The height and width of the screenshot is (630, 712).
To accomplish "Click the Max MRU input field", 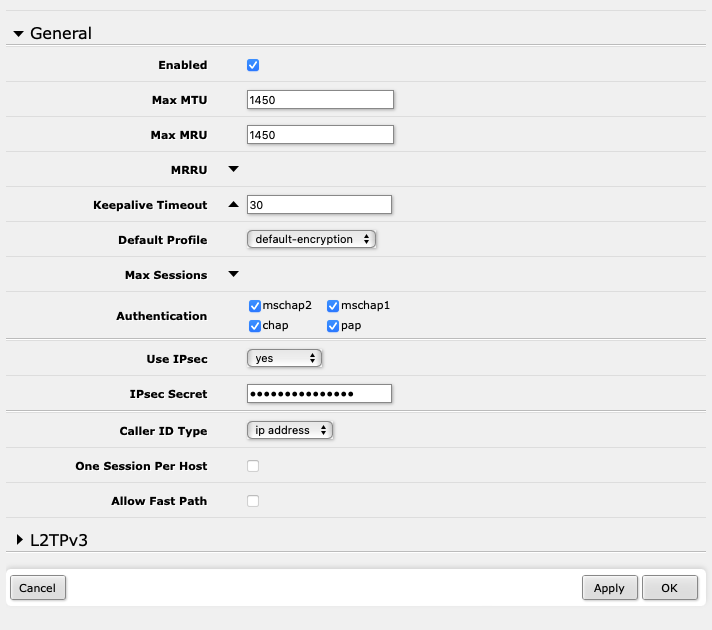I will 320,135.
